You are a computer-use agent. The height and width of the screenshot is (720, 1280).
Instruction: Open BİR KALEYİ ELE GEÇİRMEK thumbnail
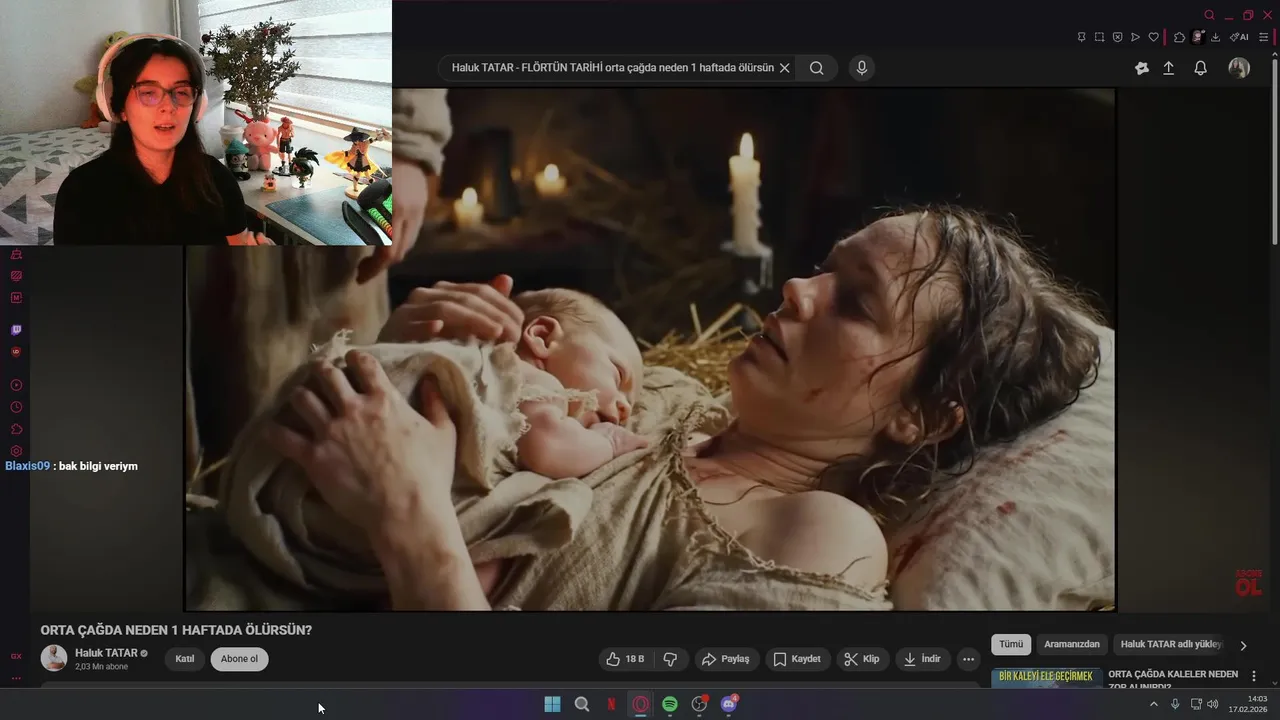(1046, 679)
